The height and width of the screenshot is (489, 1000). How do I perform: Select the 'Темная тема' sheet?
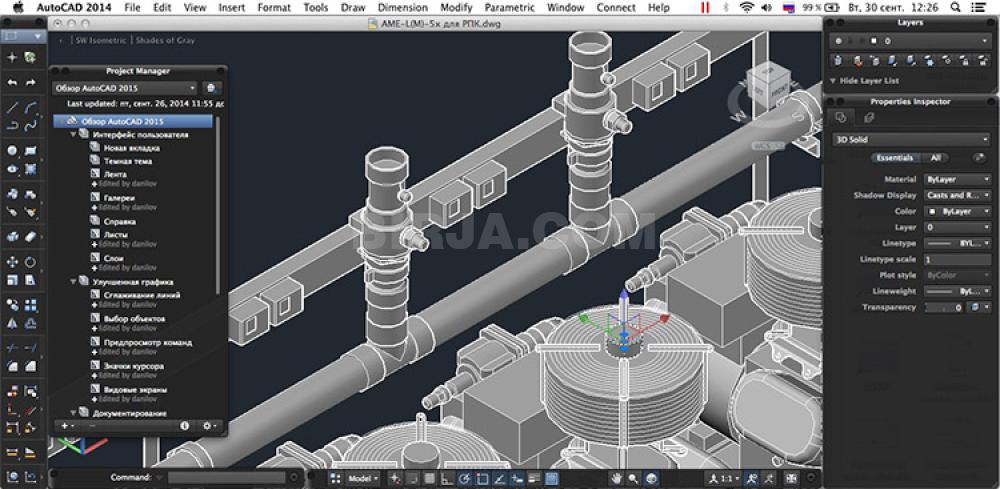(x=128, y=161)
